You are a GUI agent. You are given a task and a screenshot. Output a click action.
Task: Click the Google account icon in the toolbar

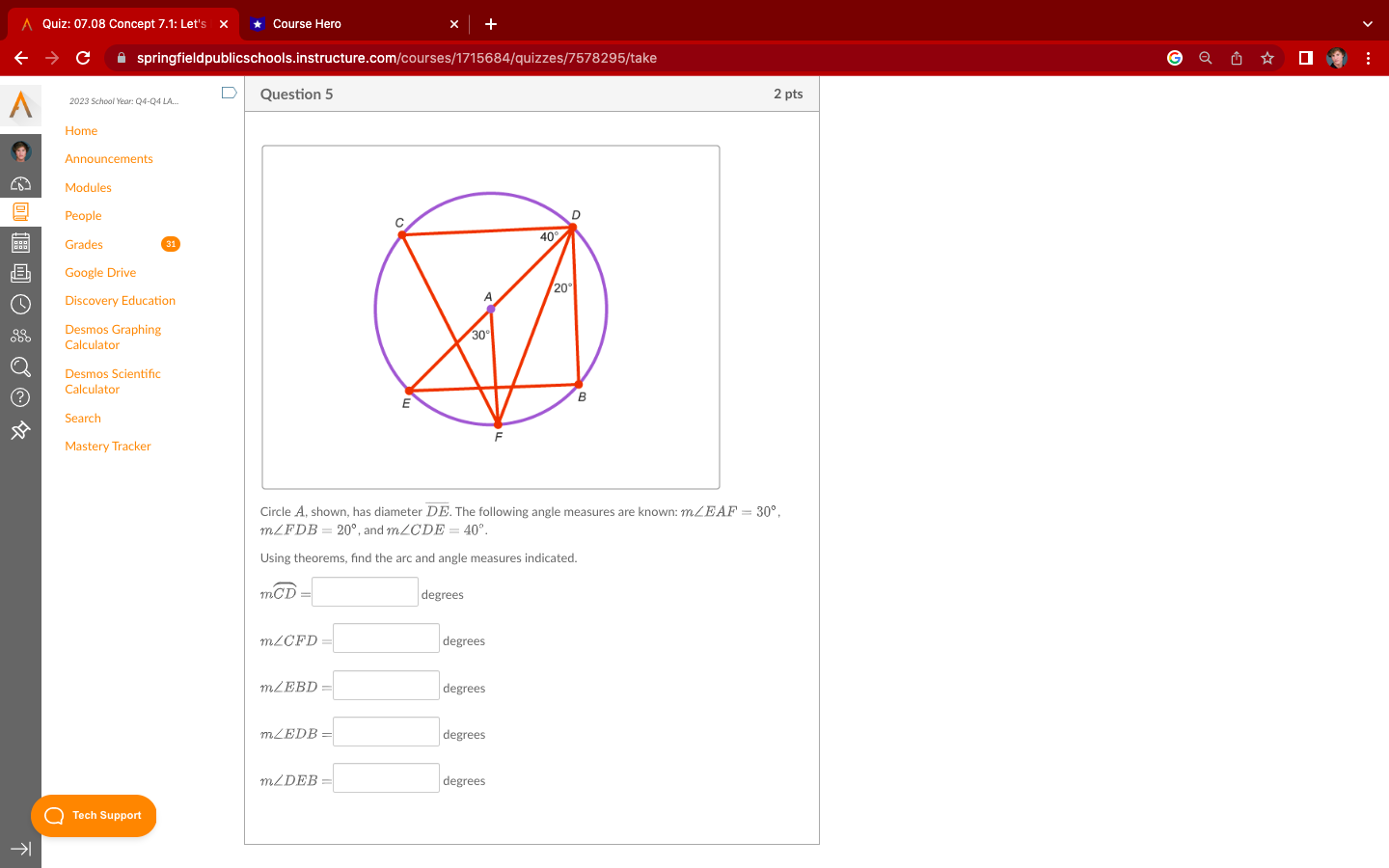tap(1174, 58)
